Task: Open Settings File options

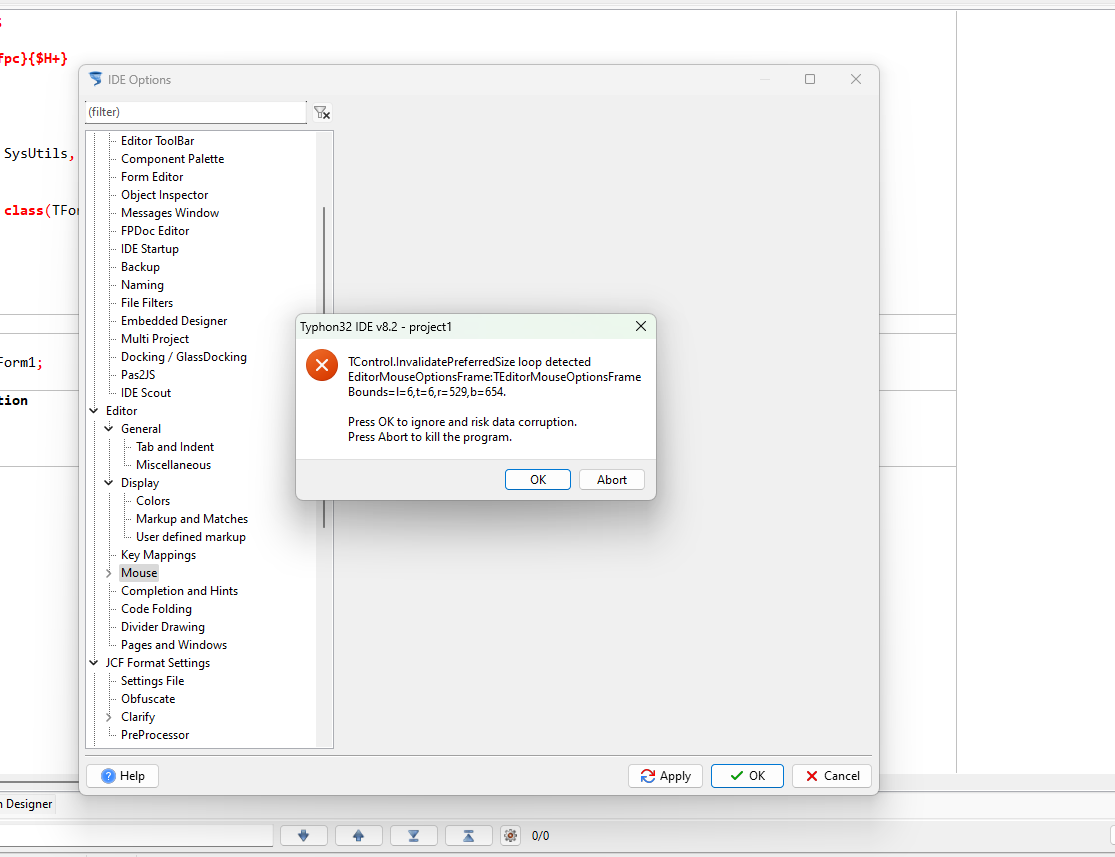Action: point(152,681)
